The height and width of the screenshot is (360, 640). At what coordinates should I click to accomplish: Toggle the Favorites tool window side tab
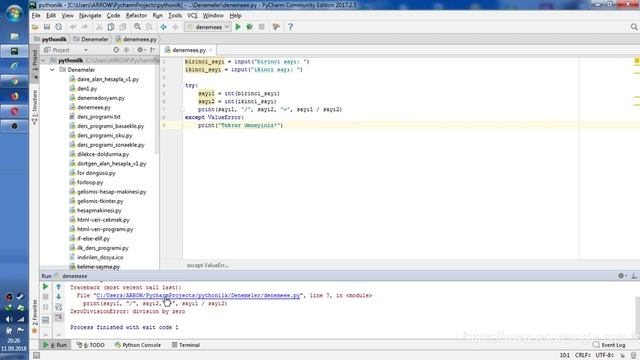(35, 316)
